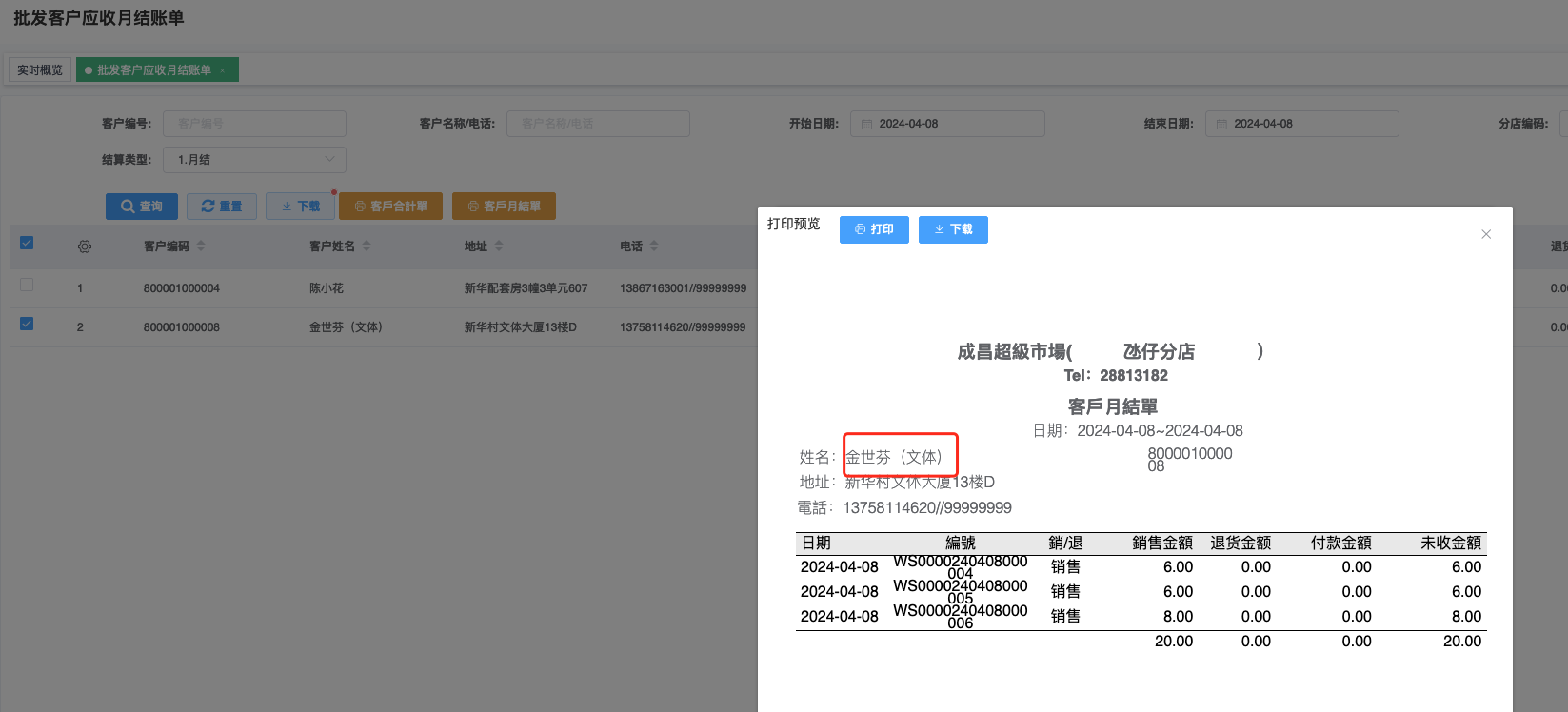Close the 批发客户应收月结账单 tab

(223, 70)
